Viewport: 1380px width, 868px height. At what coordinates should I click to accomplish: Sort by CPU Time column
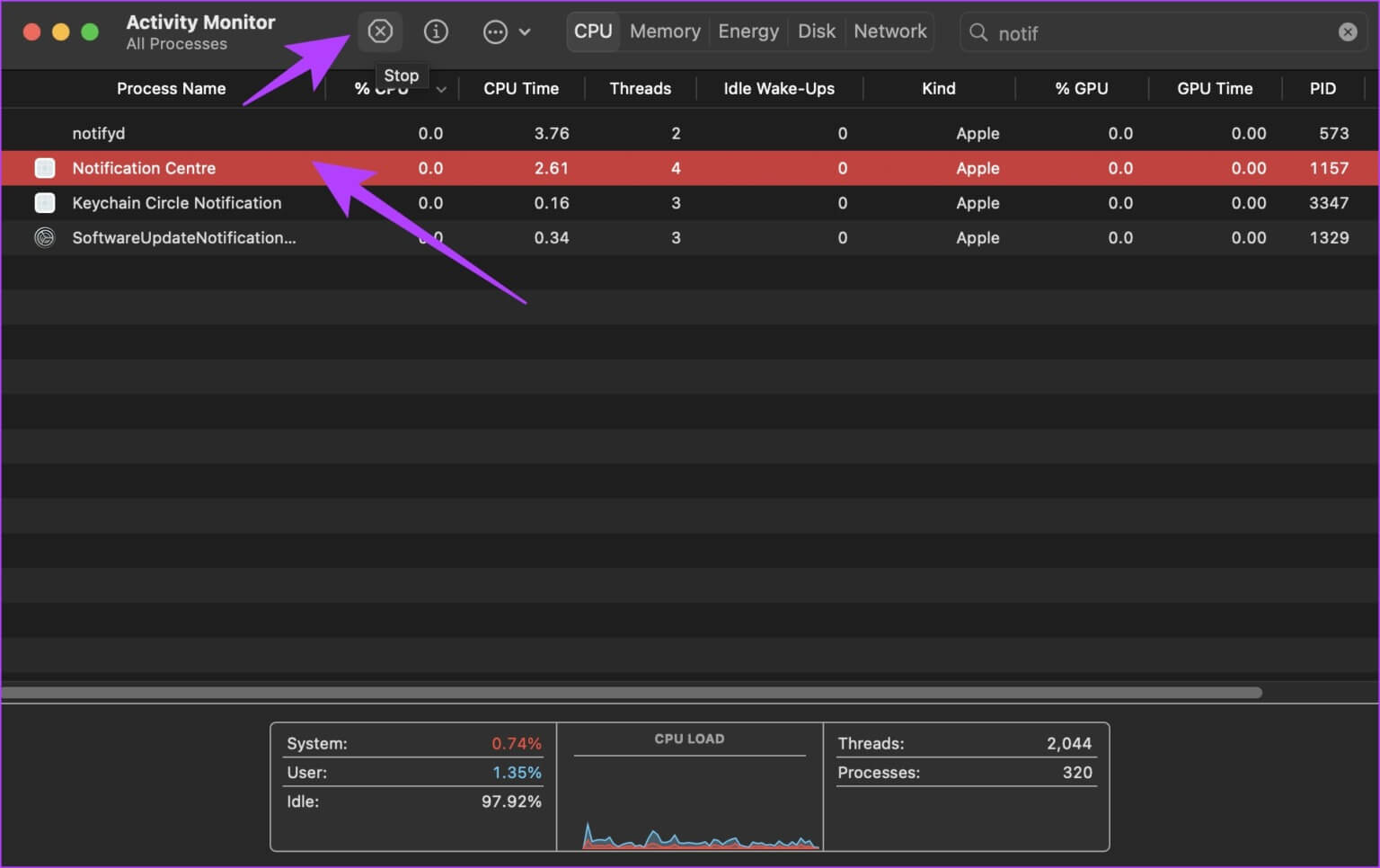point(521,88)
